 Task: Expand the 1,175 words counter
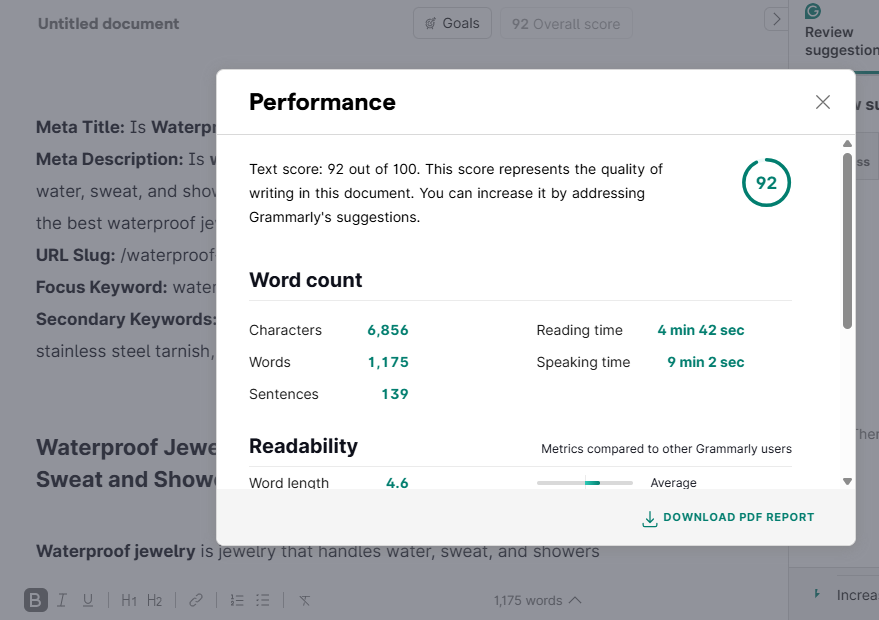537,600
